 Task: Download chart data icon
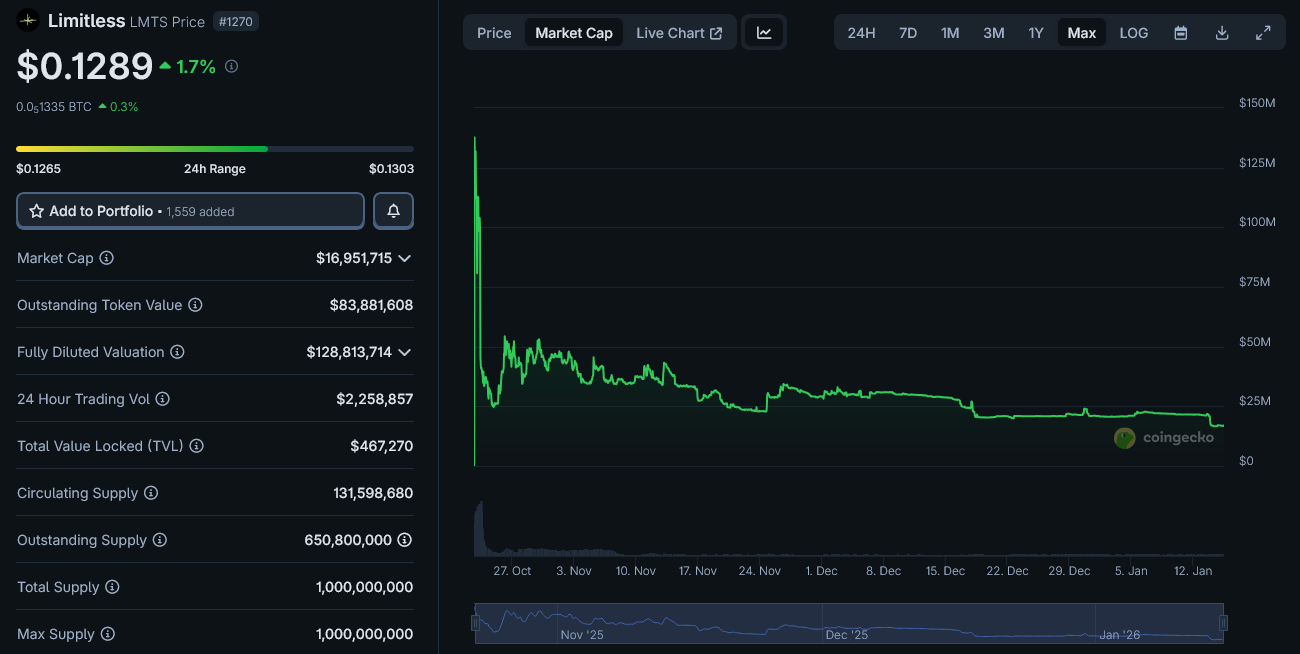click(1222, 33)
